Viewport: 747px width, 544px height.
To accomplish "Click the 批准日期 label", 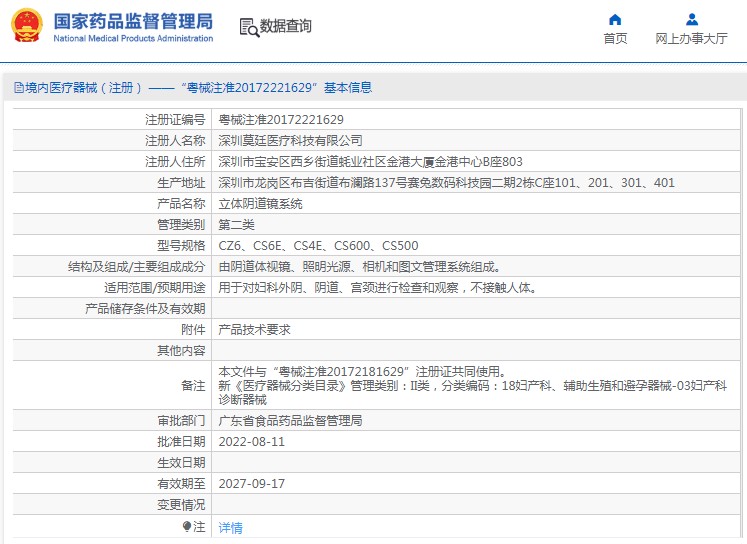I will (181, 442).
